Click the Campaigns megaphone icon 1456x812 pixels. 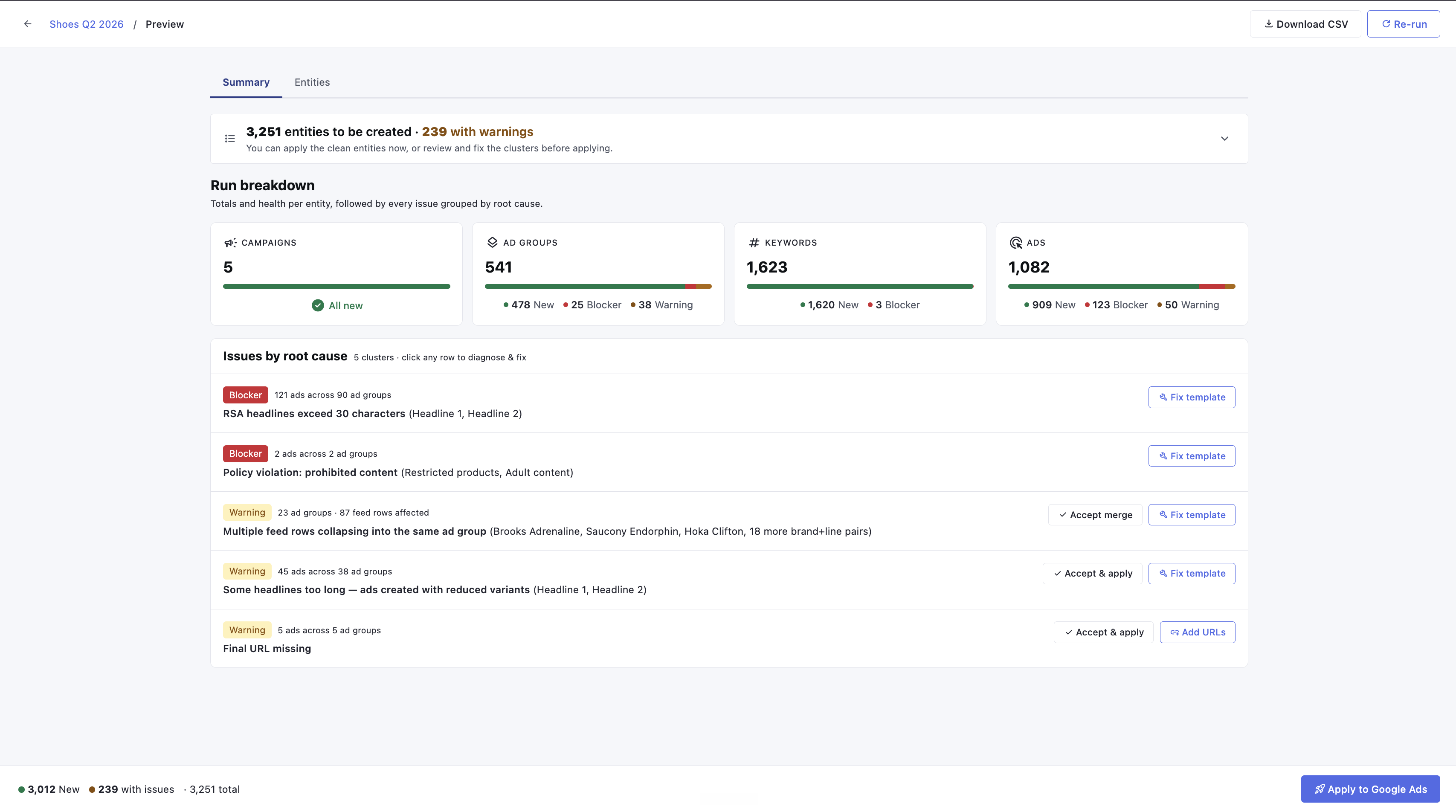click(x=230, y=242)
